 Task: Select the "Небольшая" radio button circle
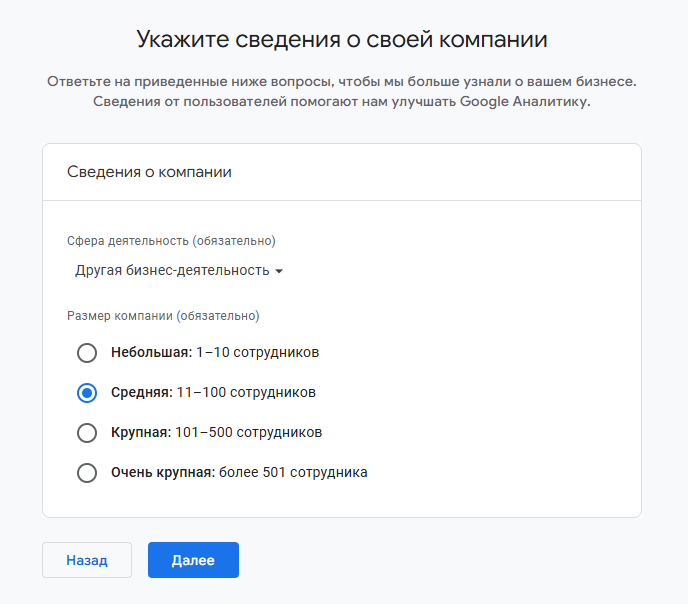point(87,352)
